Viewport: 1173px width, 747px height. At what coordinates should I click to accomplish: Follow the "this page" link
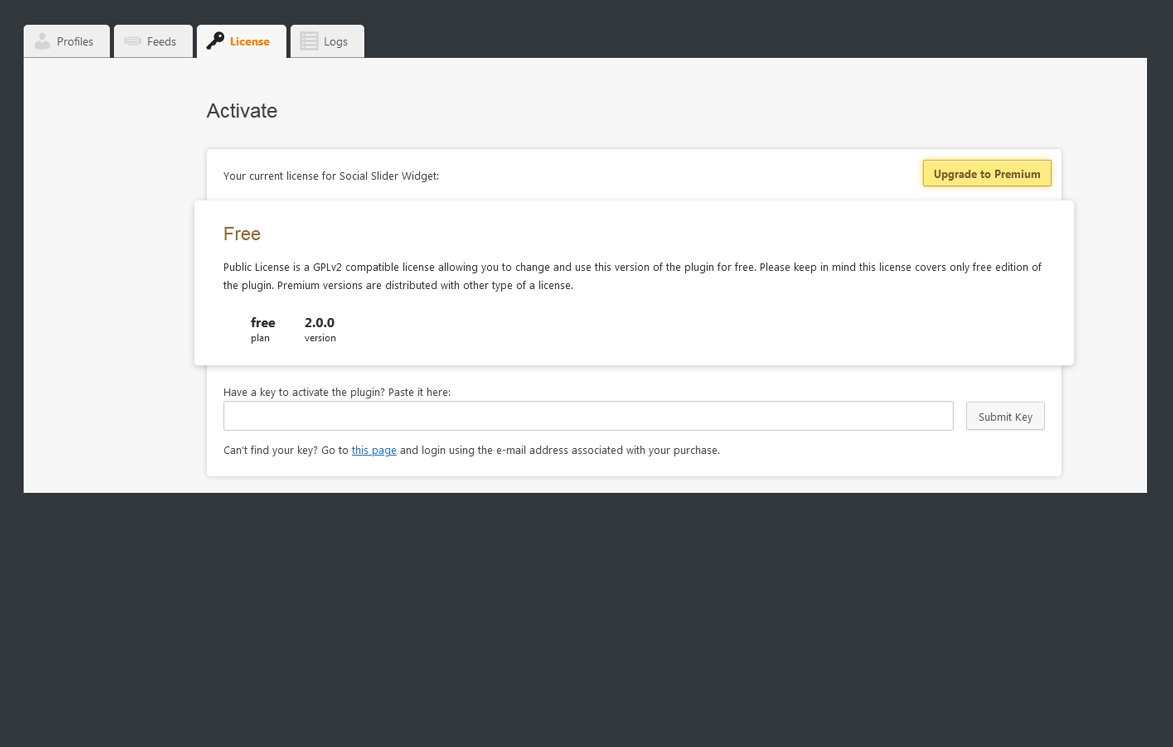(374, 450)
